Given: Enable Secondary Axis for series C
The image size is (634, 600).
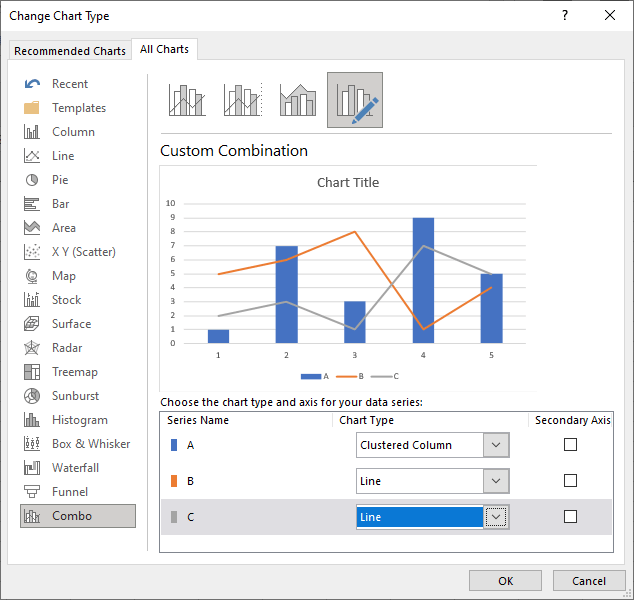Looking at the screenshot, I should pos(570,517).
